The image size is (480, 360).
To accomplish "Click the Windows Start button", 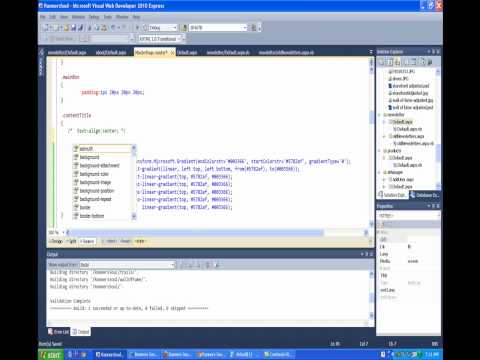I will [x=51, y=355].
